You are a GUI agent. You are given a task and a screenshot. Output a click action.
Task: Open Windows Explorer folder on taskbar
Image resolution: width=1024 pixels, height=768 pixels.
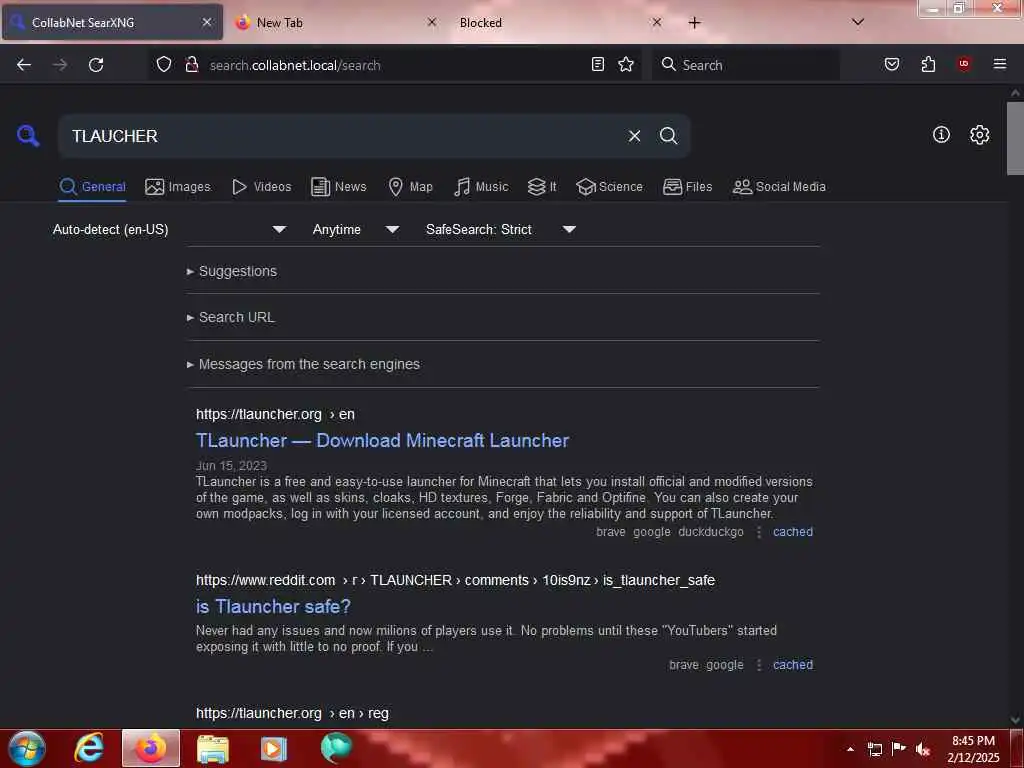[213, 749]
